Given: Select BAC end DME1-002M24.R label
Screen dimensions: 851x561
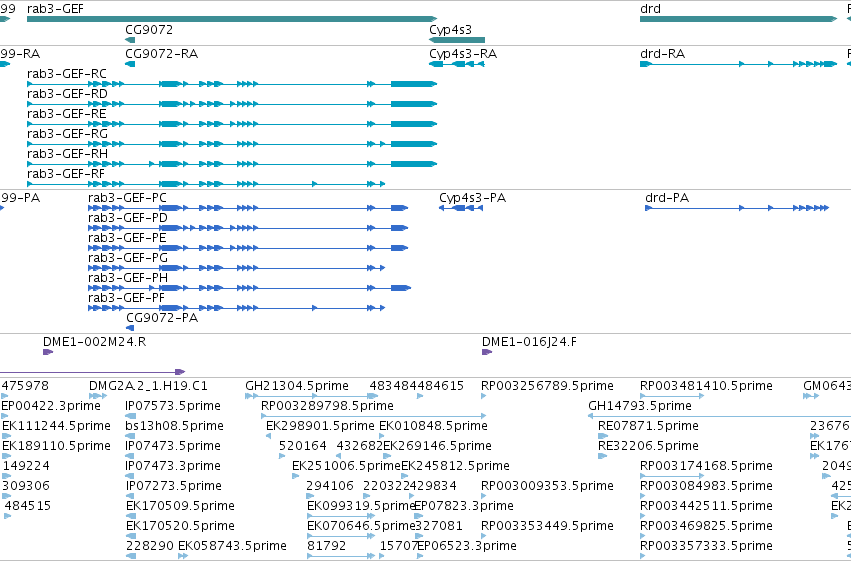Looking at the screenshot, I should pyautogui.click(x=94, y=342).
